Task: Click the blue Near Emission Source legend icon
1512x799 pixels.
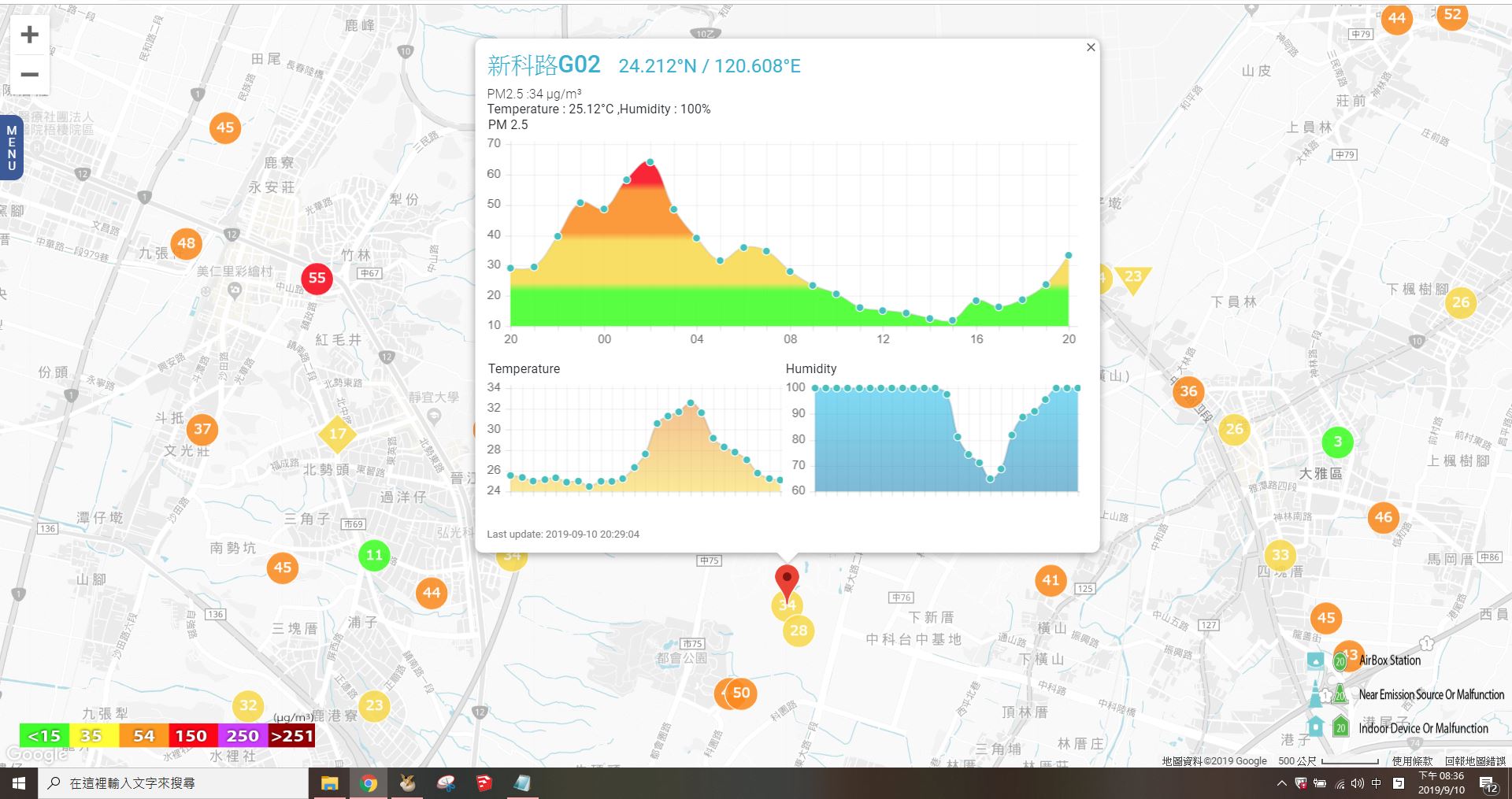Action: pos(1315,694)
